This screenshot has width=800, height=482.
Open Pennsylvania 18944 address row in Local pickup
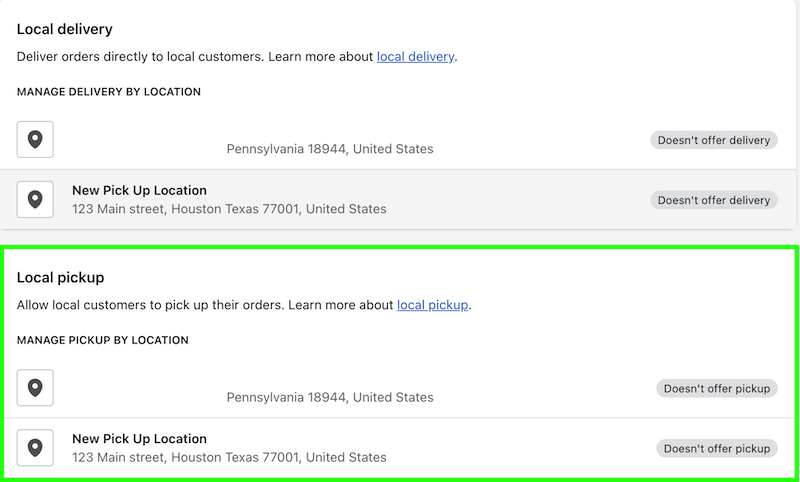coord(330,397)
